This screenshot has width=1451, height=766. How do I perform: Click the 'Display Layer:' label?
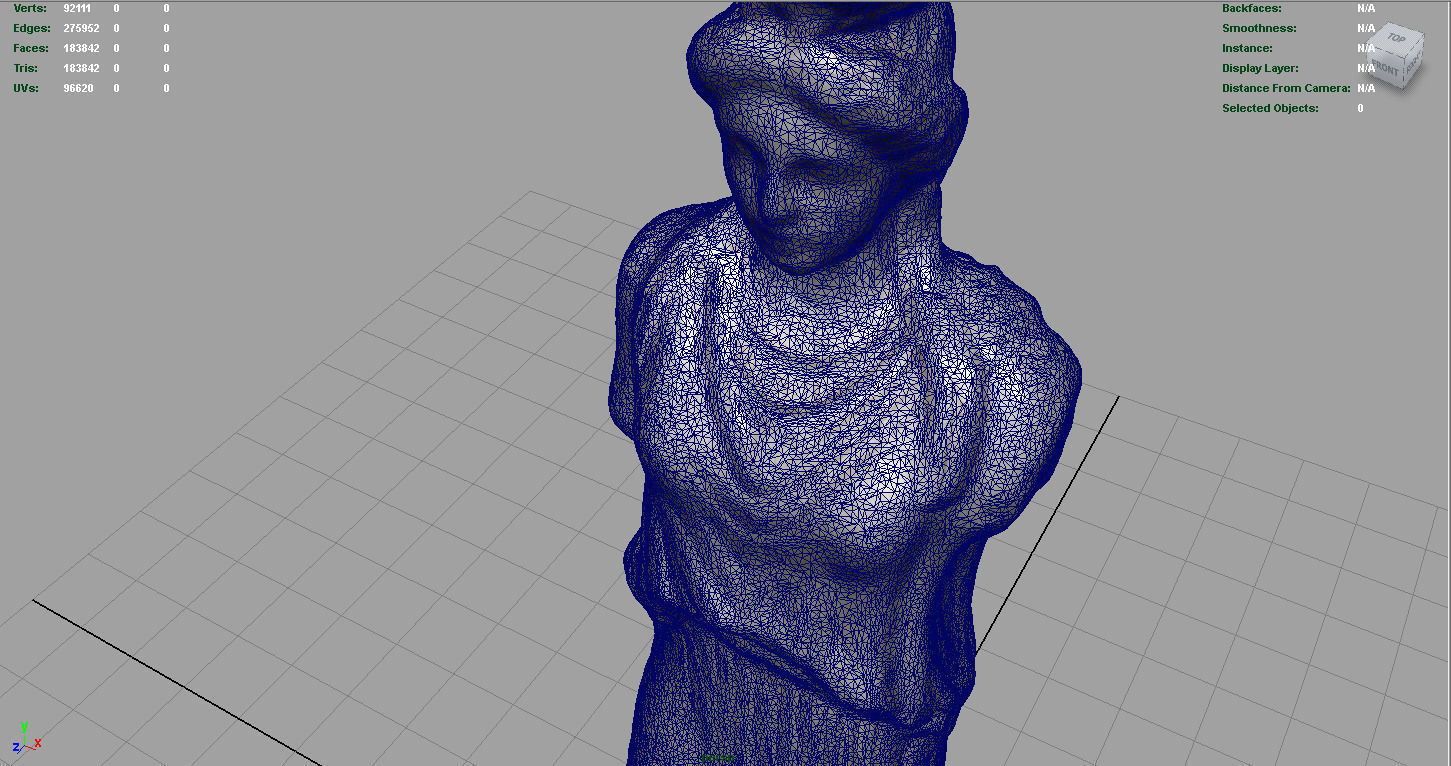coord(1260,68)
